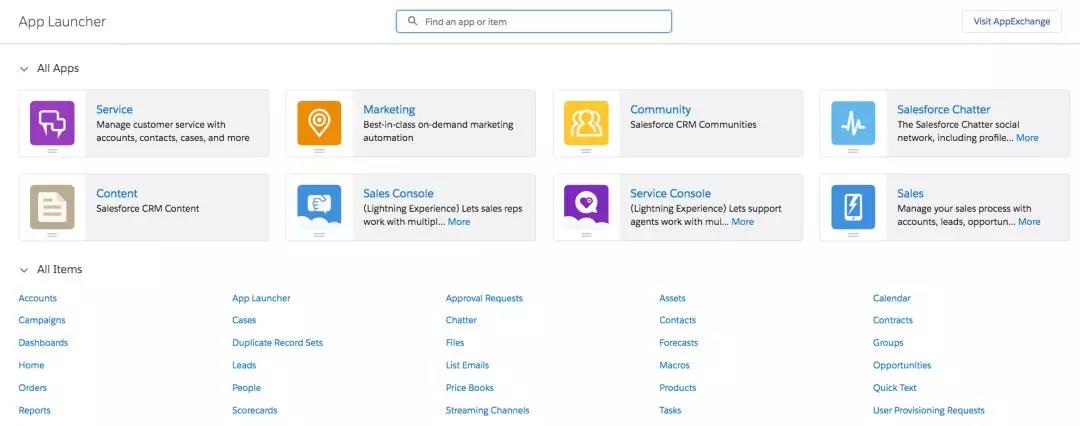Select the Duplicate Record Sets item
This screenshot has height=426, width=1080.
click(x=277, y=343)
